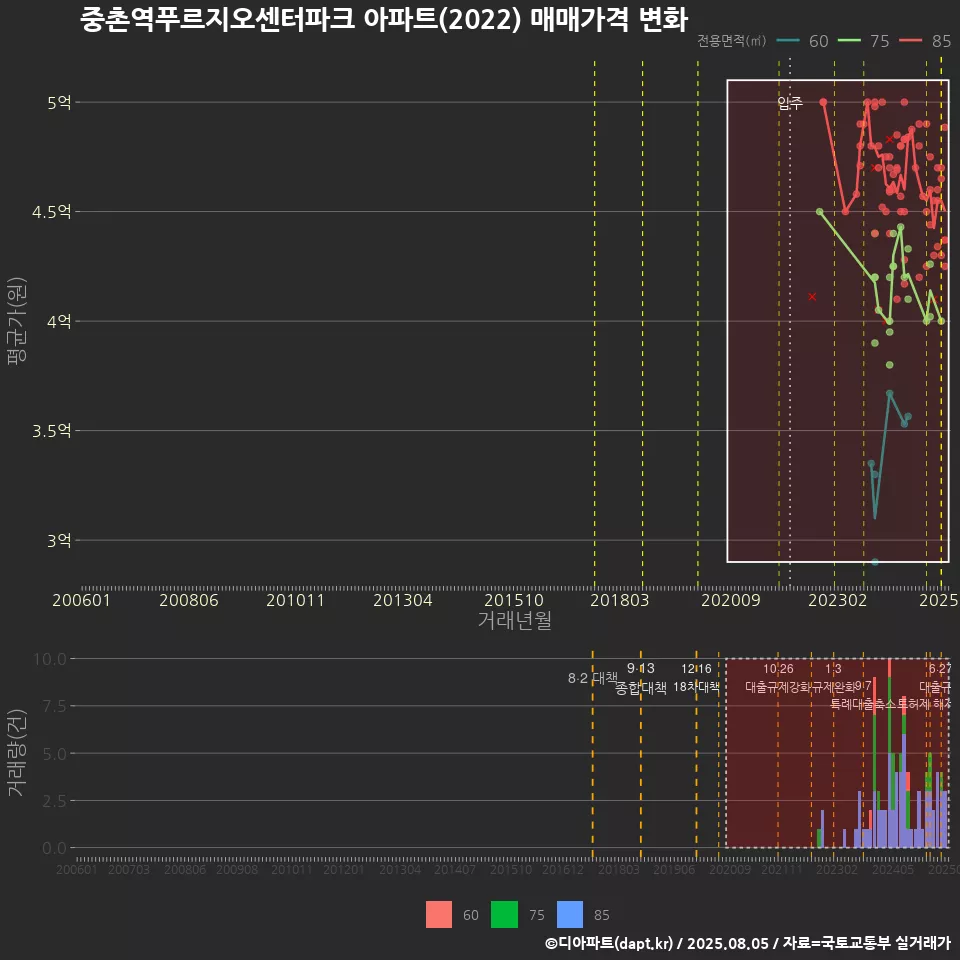Click the chart title 중촌역푸르지오센터파크 아파트(2022) 매매가격 변화
Viewport: 960px width, 960px height.
point(384,20)
